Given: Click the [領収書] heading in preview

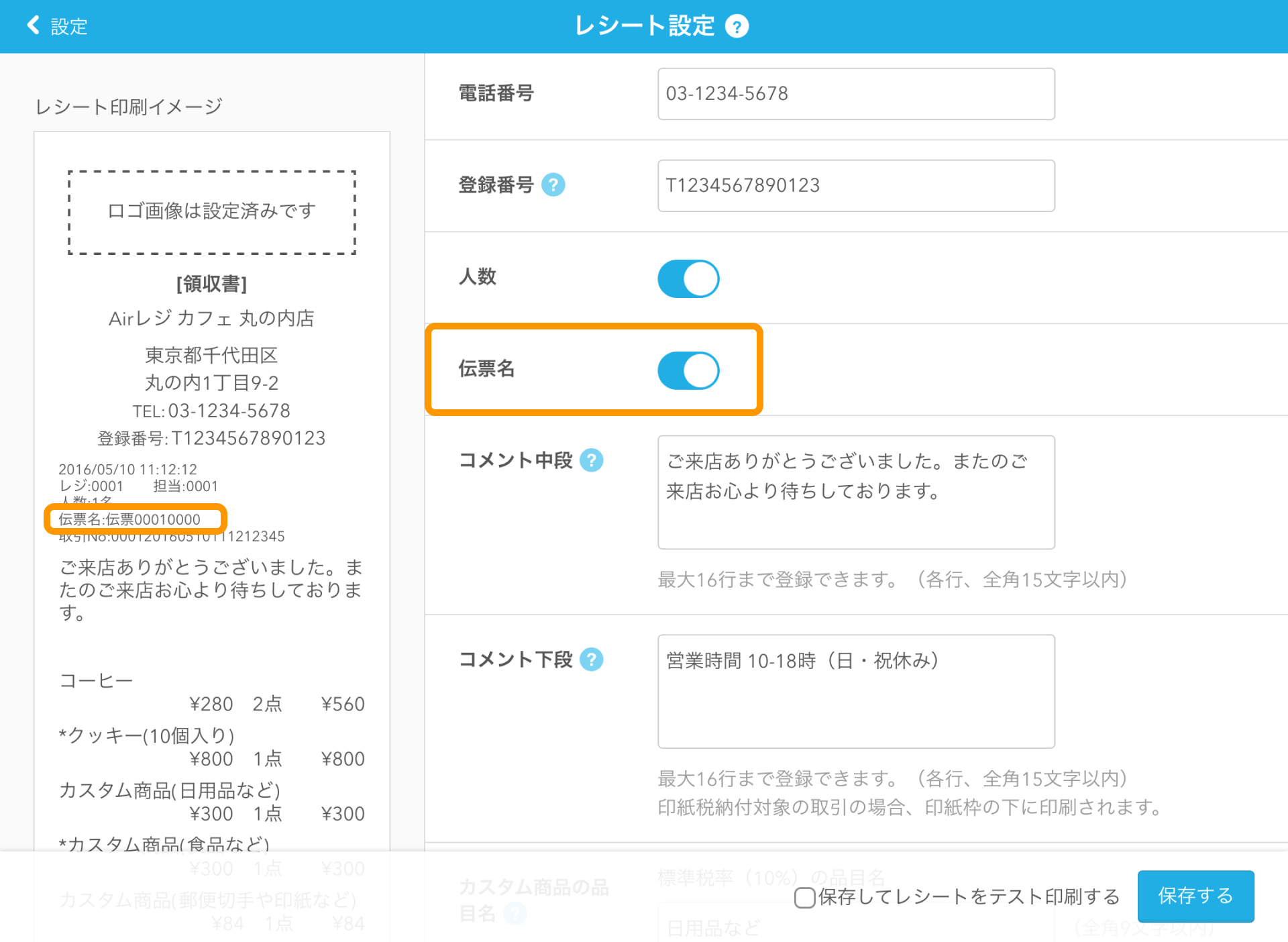Looking at the screenshot, I should [212, 284].
